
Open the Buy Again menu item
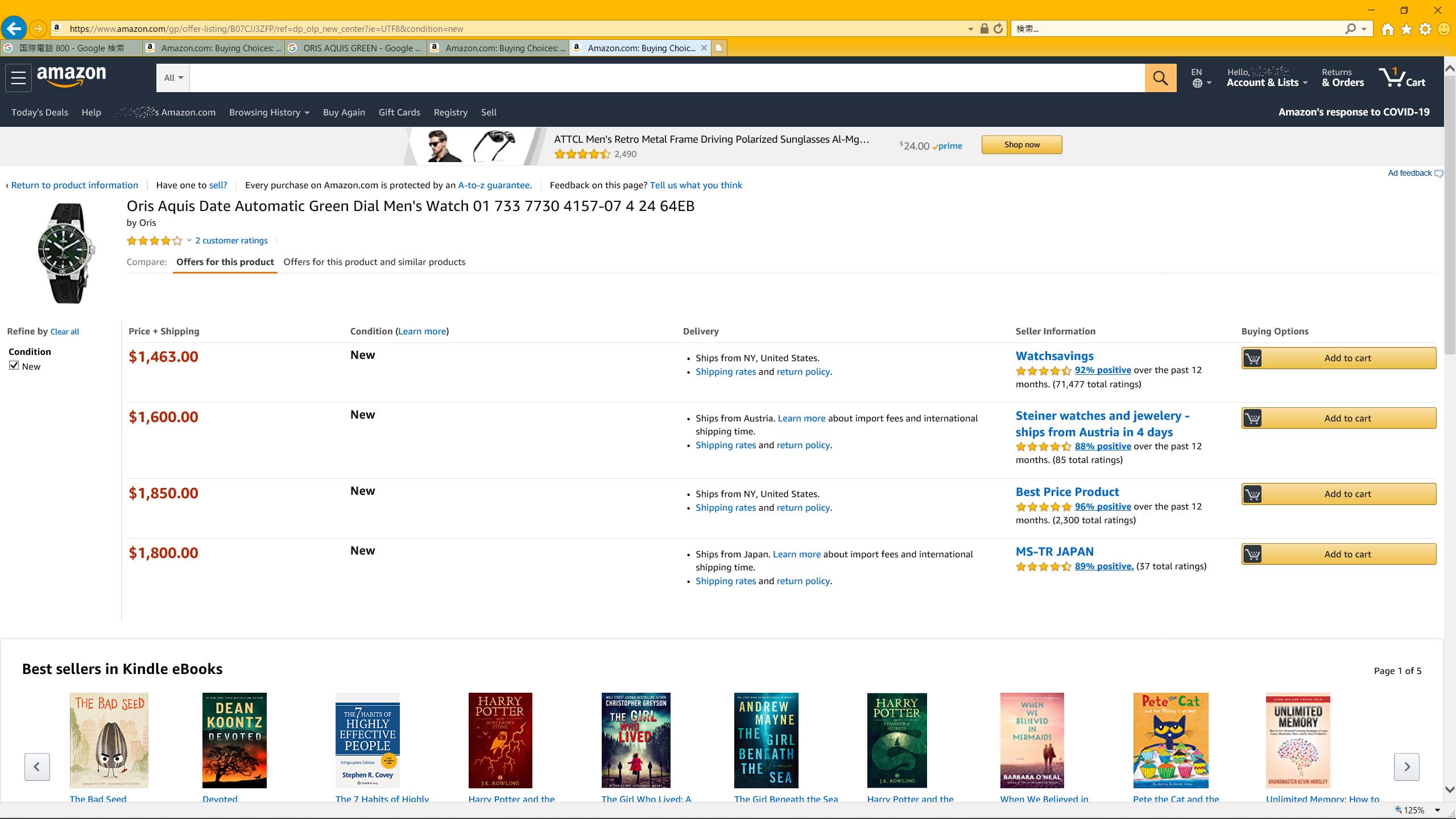click(x=344, y=113)
